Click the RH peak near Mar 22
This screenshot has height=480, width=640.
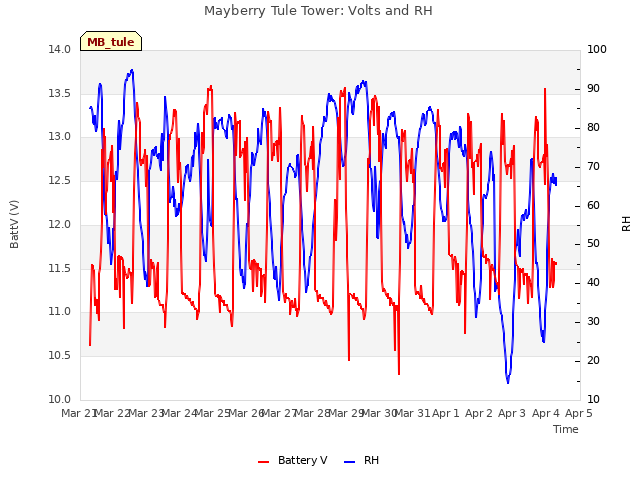(131, 70)
